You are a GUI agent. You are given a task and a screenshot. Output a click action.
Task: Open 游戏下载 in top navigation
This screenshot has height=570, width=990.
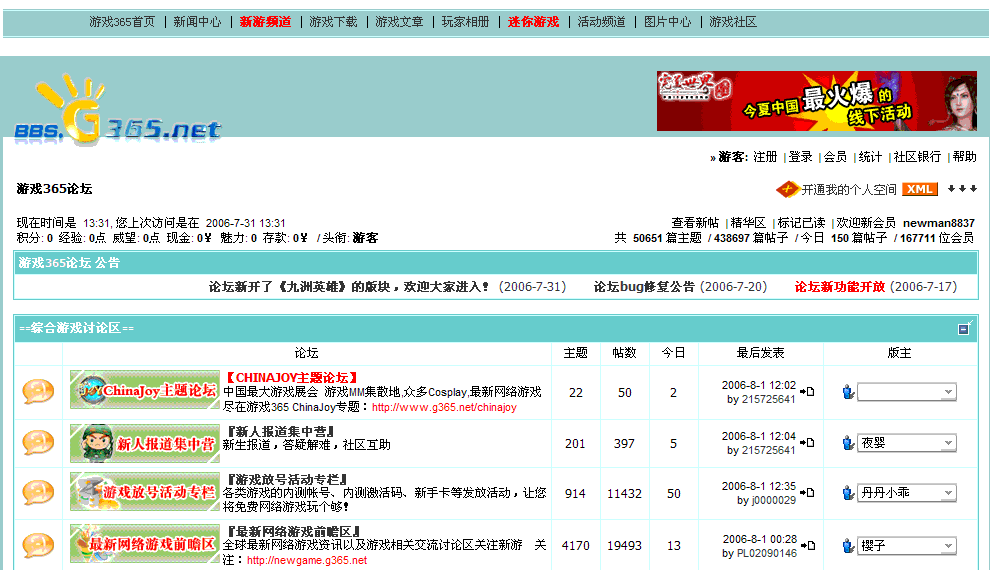(333, 22)
